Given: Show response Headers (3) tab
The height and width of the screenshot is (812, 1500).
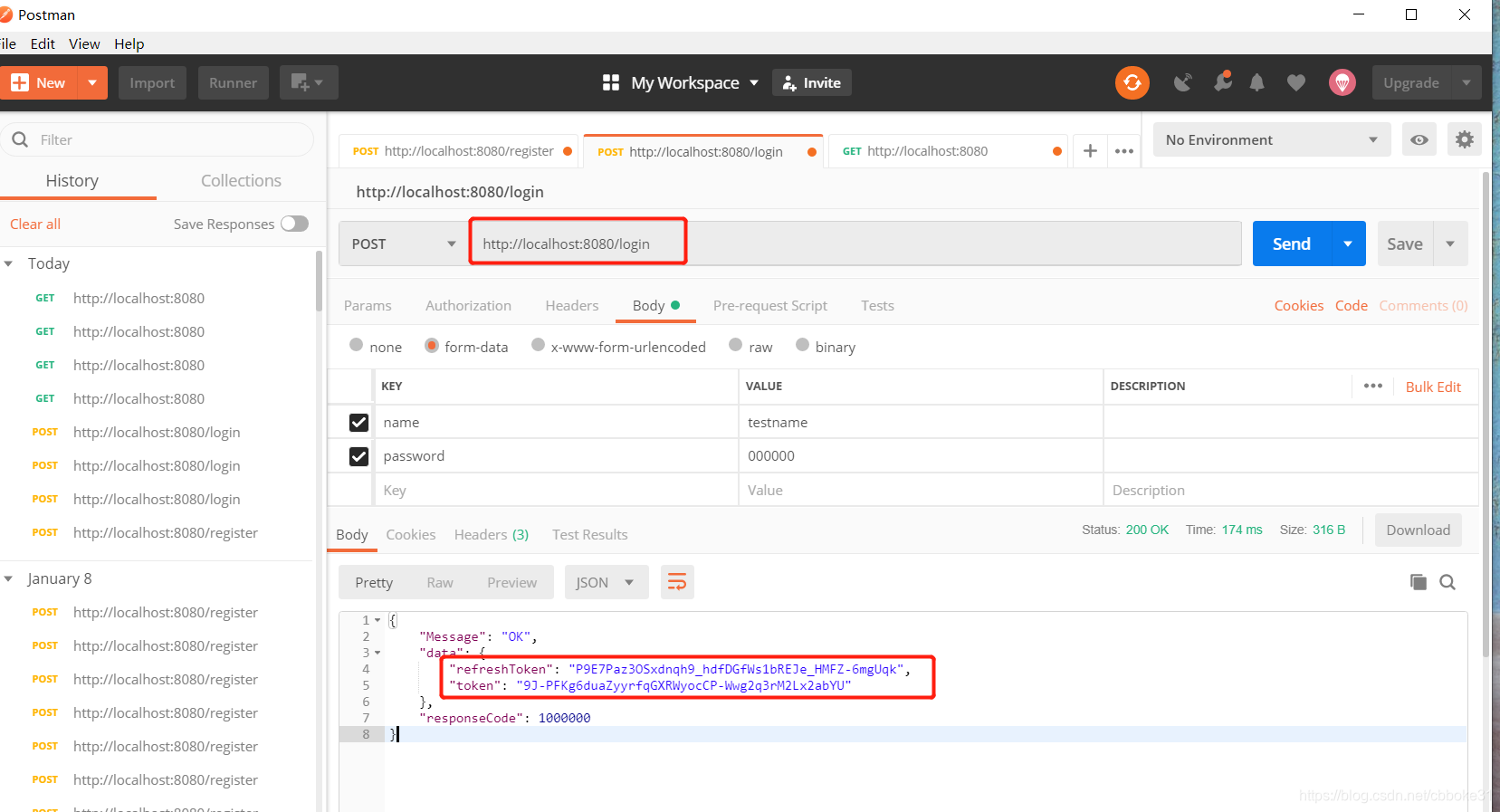Looking at the screenshot, I should point(491,534).
